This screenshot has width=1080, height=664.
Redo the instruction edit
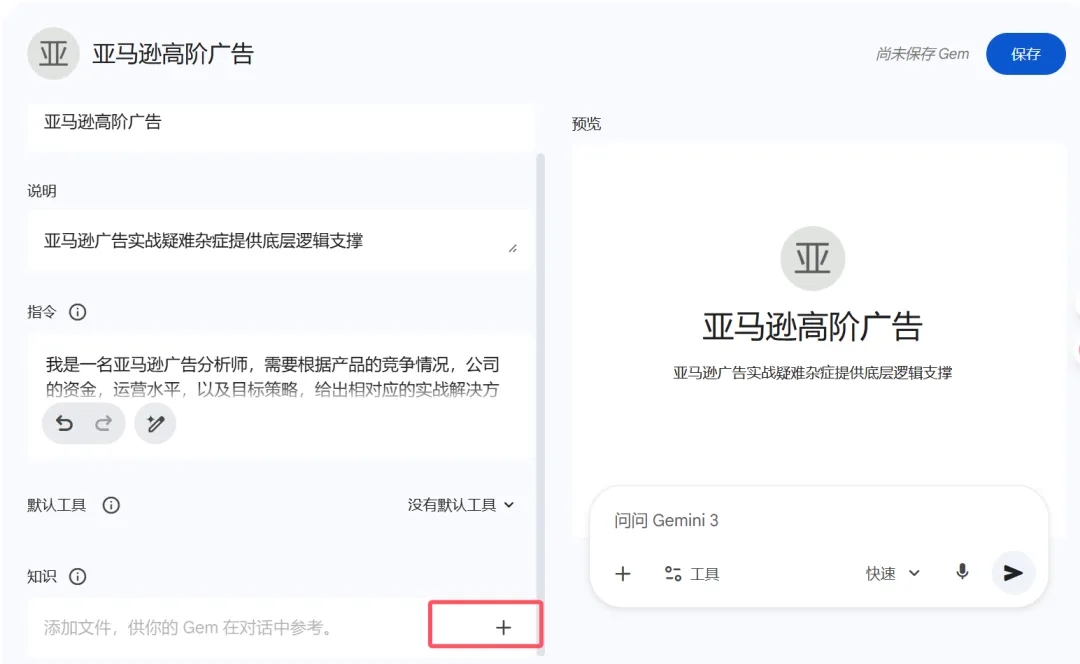[103, 423]
